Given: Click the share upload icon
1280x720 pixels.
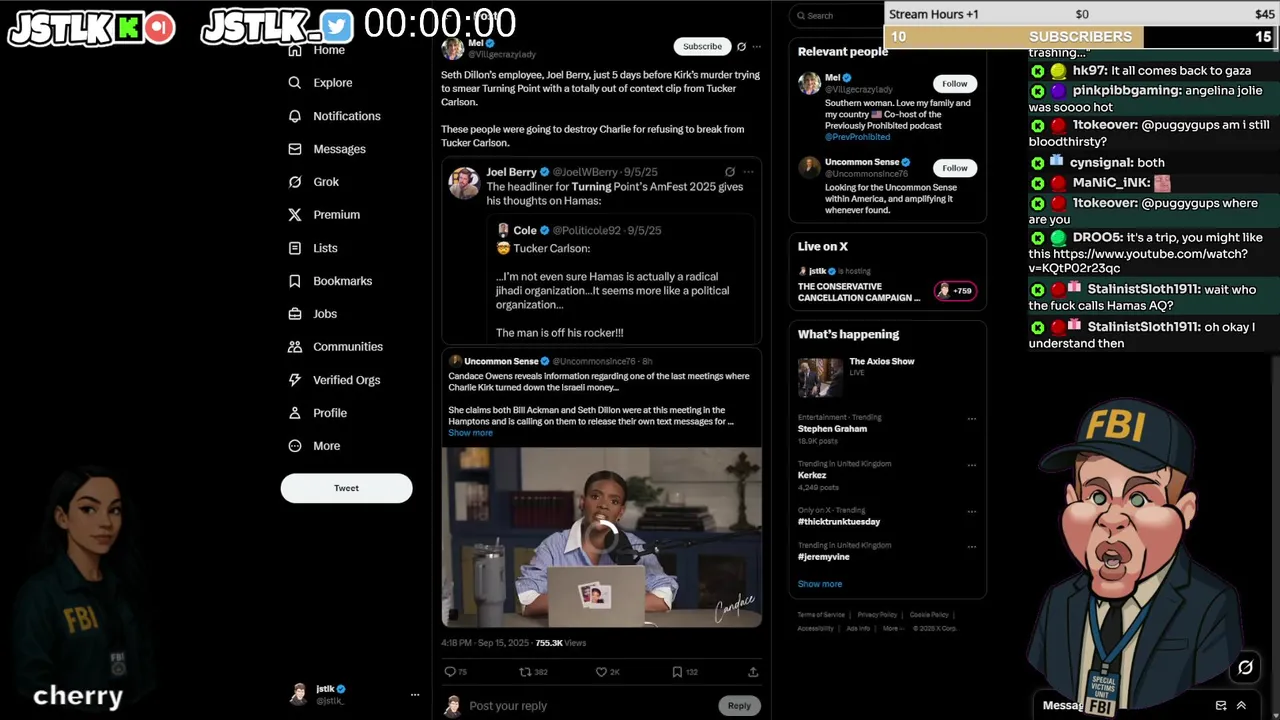Looking at the screenshot, I should point(753,672).
